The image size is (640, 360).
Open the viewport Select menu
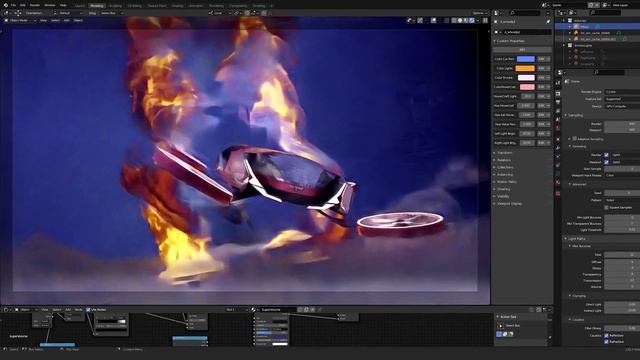pos(56,20)
